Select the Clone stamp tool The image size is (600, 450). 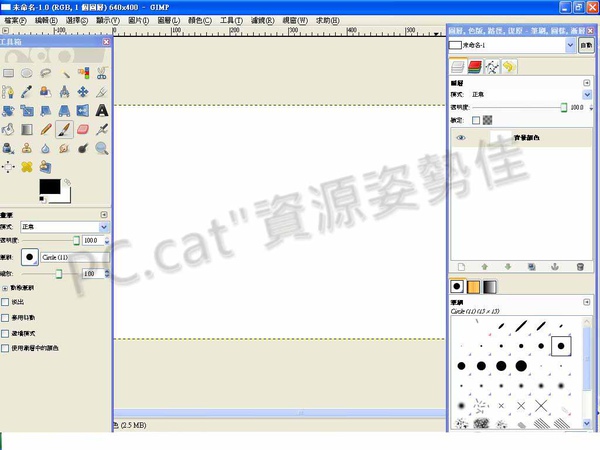[26, 148]
